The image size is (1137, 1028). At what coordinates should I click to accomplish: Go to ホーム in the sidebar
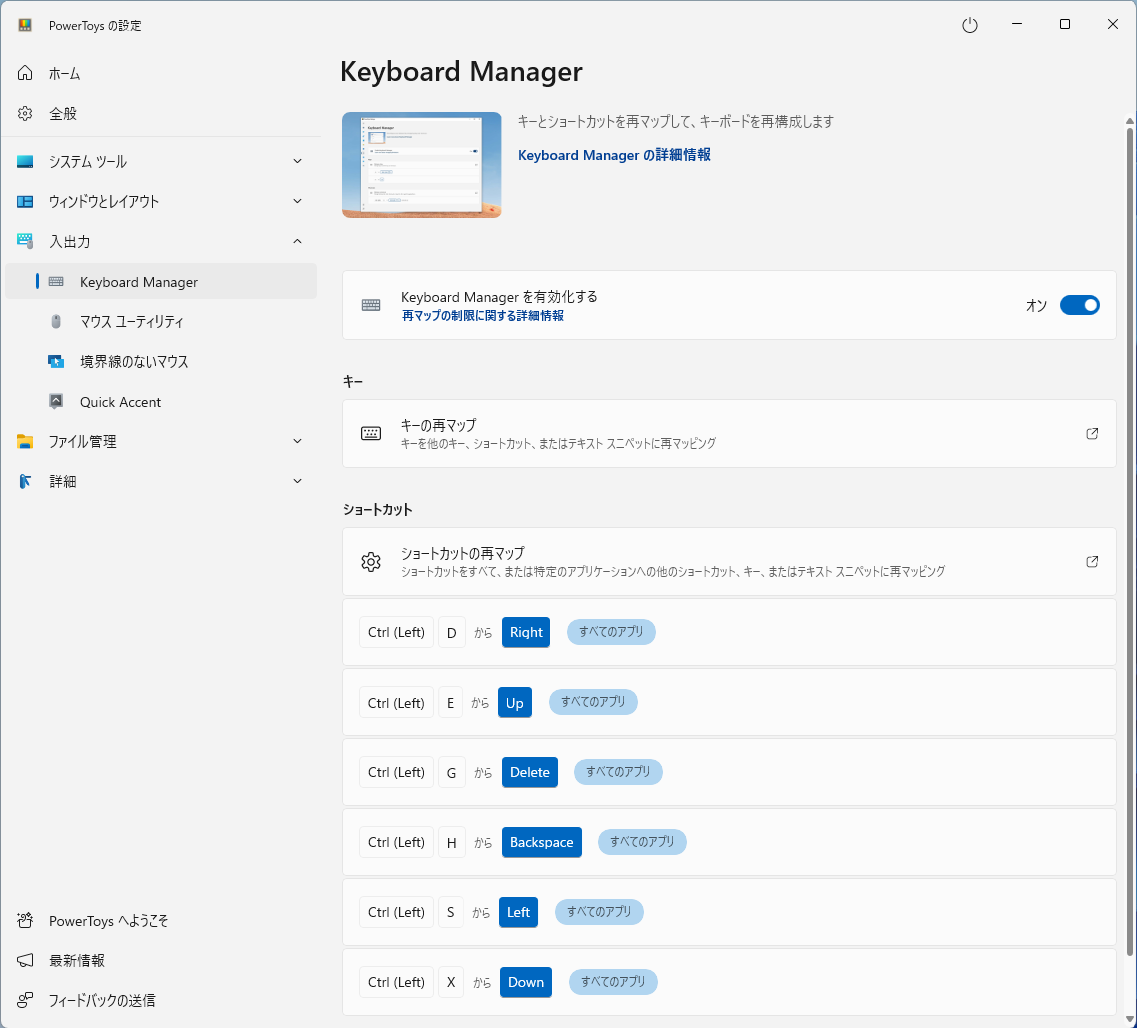point(161,73)
